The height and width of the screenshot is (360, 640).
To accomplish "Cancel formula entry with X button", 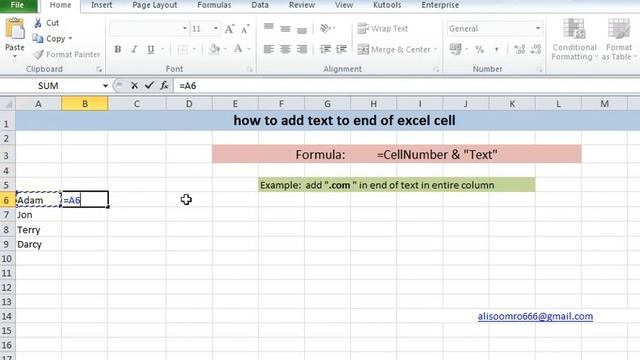I will 134,85.
